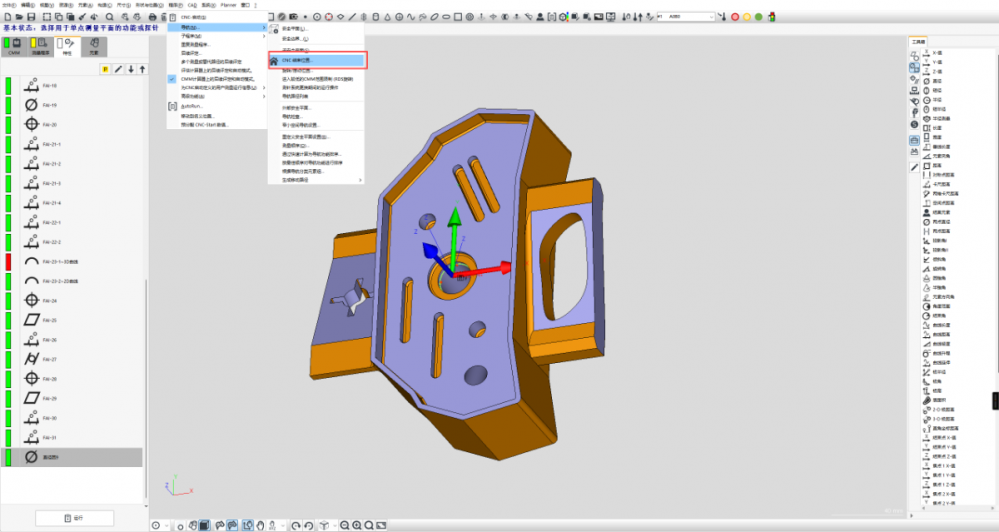Click the Run button at bottom left
This screenshot has height=532, width=999.
tap(73, 517)
